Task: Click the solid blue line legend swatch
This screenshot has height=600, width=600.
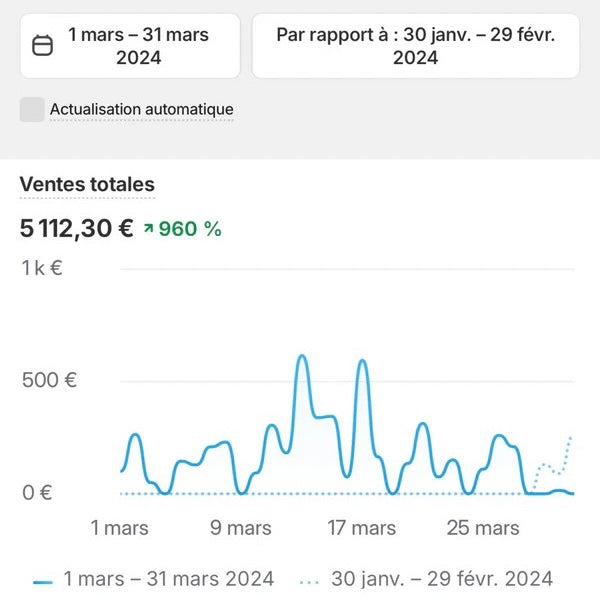Action: click(42, 580)
